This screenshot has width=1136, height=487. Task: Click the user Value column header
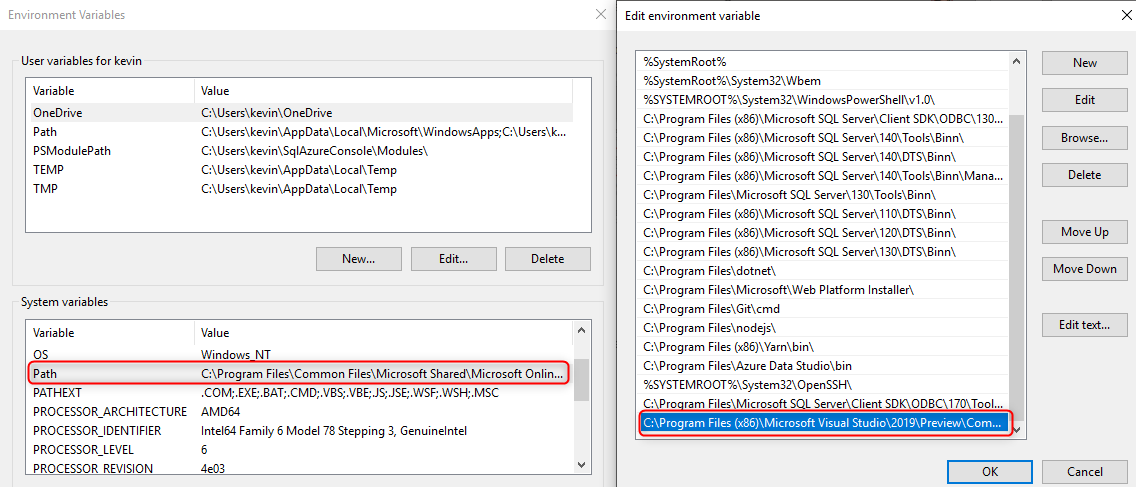tap(383, 91)
